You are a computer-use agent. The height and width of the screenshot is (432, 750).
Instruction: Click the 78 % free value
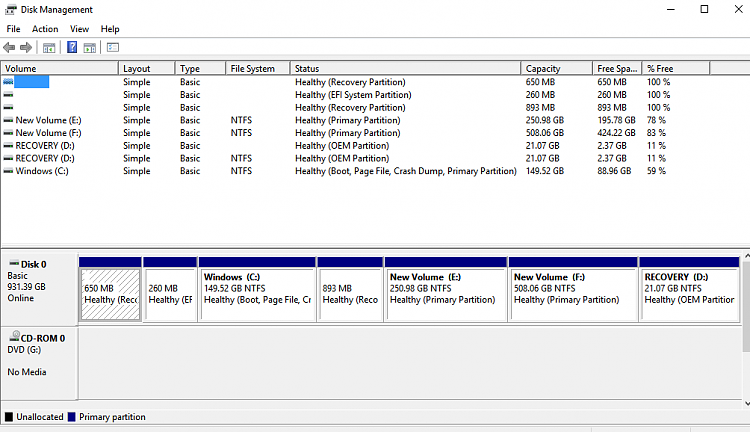(656, 120)
